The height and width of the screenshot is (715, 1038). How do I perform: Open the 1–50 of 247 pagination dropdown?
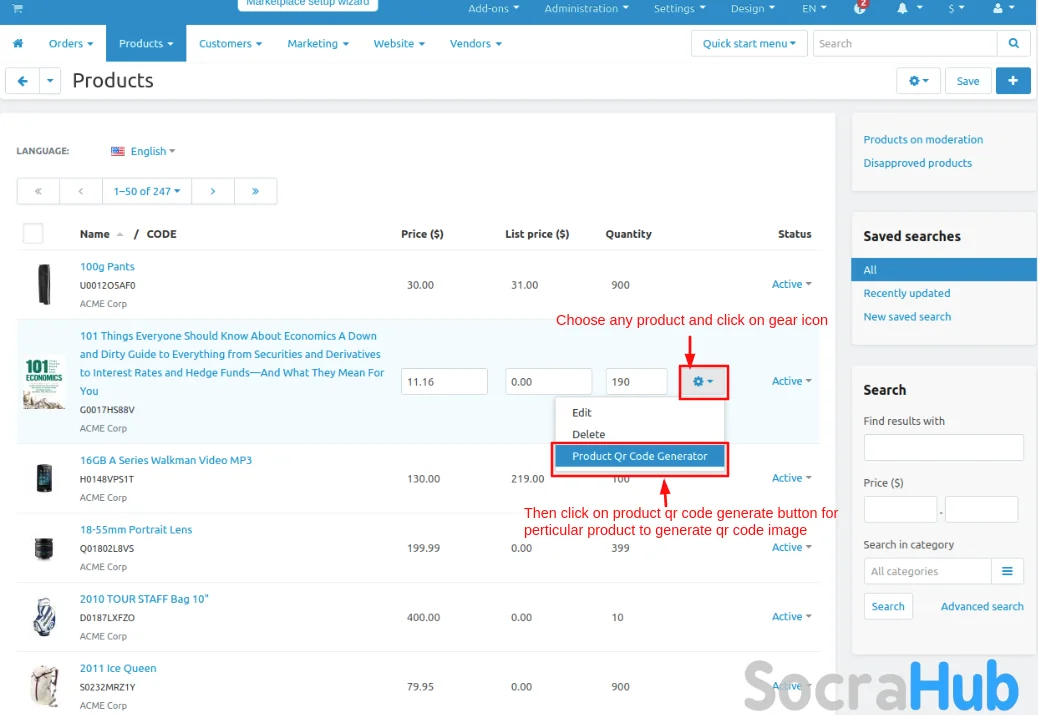pos(148,191)
